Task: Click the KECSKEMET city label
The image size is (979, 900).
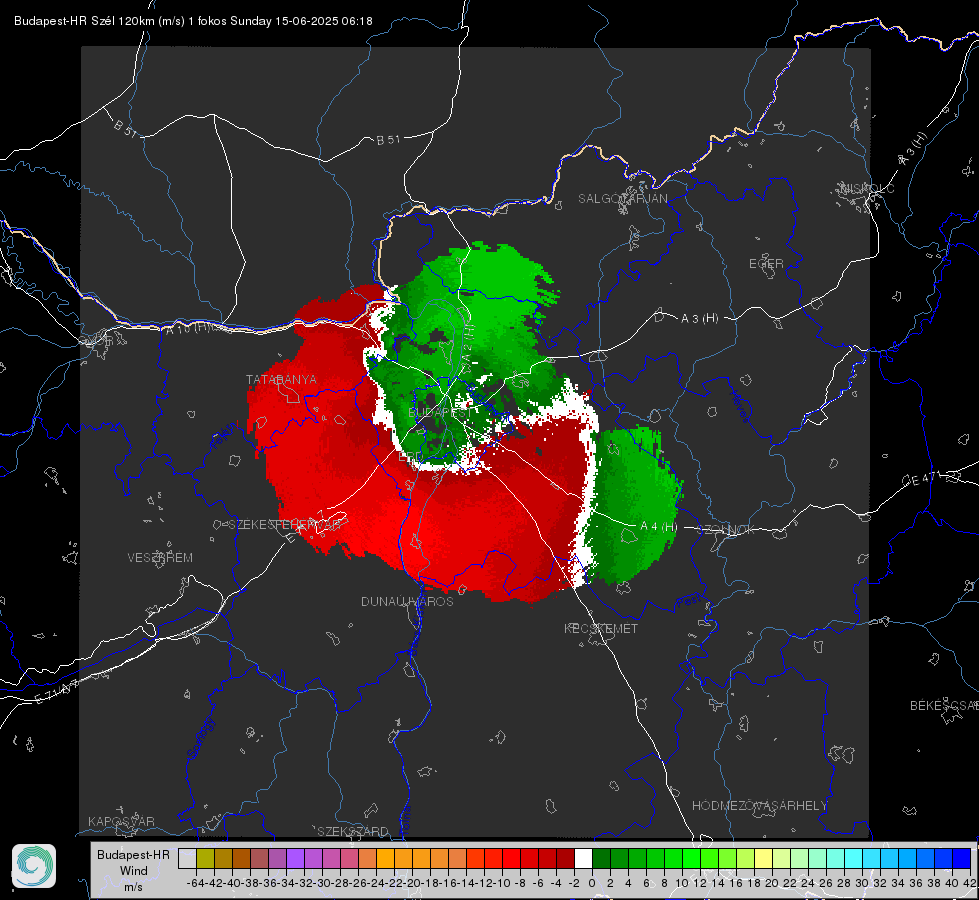Action: (601, 629)
